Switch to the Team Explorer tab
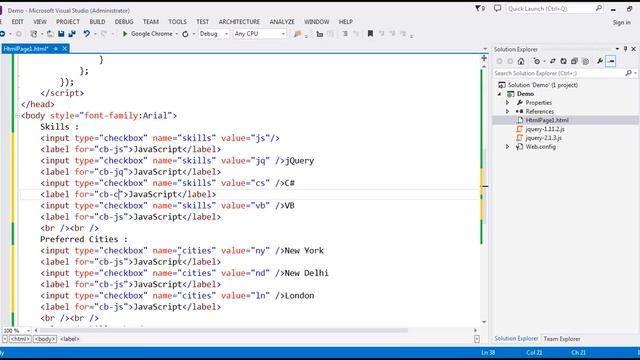The width and height of the screenshot is (640, 360). point(562,339)
